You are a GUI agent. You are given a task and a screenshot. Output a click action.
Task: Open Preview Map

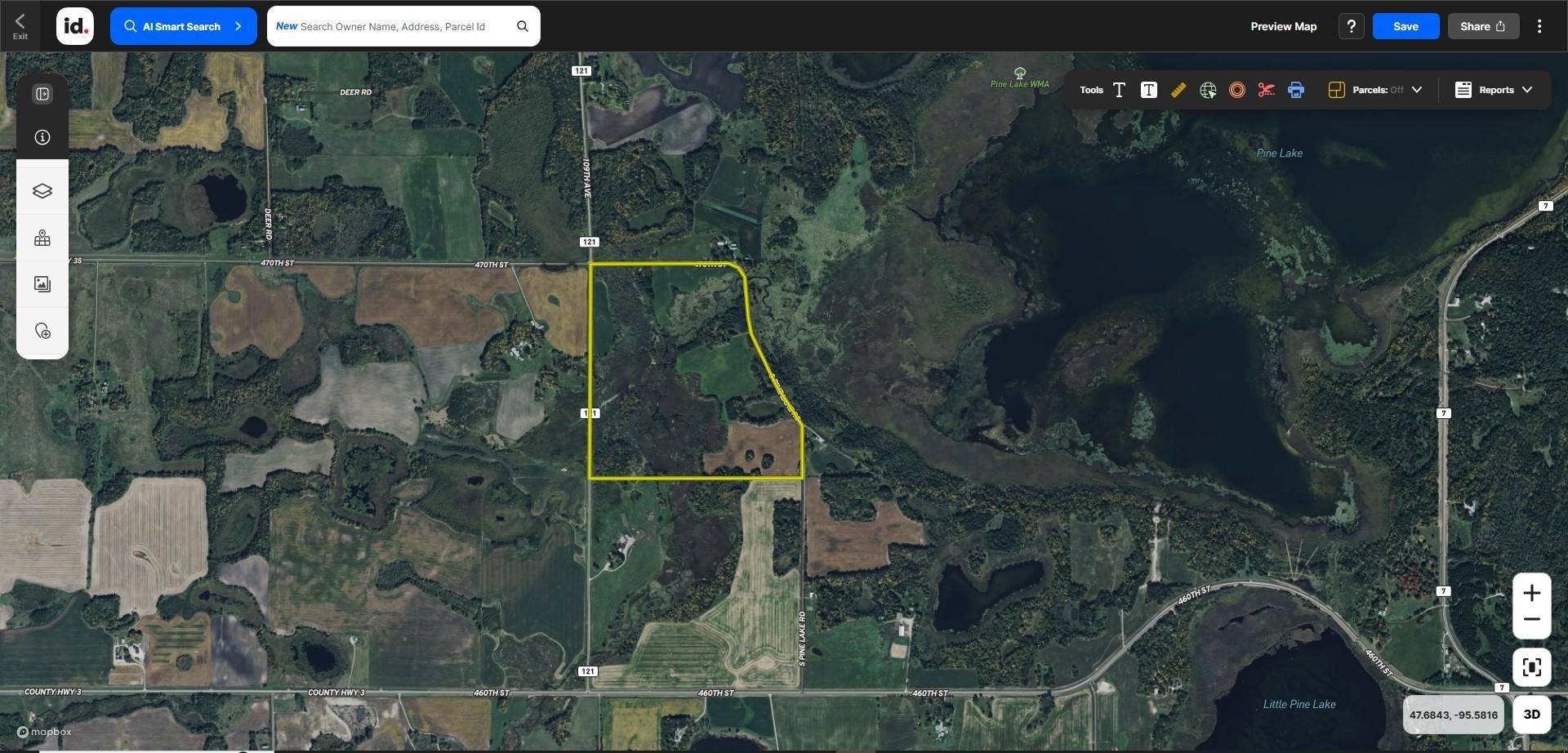(x=1283, y=26)
